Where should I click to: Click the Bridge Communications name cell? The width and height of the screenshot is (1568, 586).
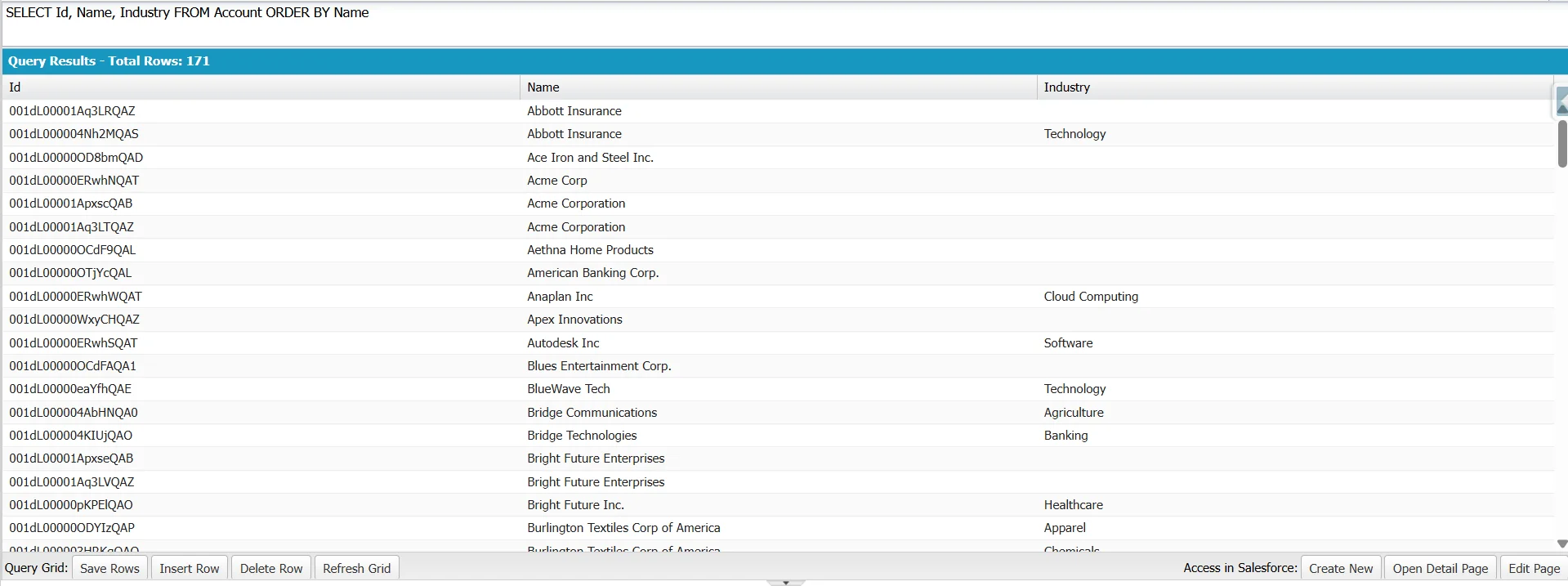(778, 413)
